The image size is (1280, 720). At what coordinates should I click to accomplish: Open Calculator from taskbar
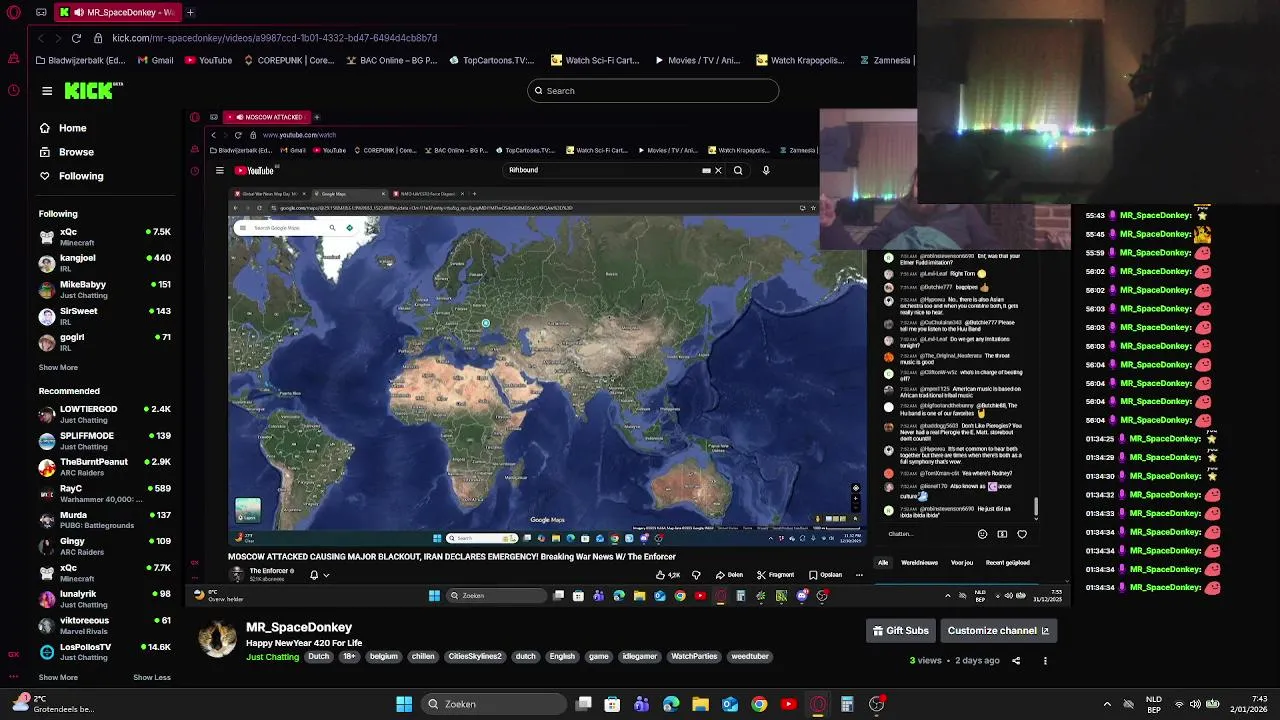tap(847, 704)
